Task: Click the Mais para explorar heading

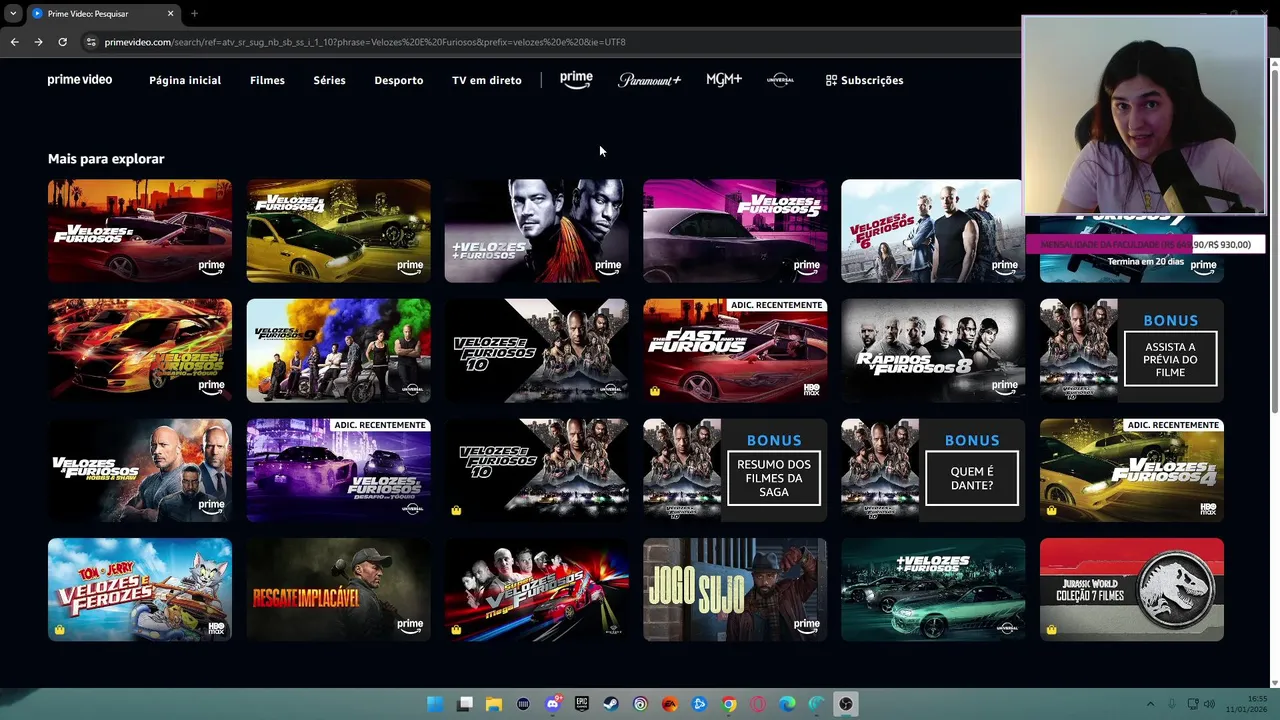Action: 106,159
